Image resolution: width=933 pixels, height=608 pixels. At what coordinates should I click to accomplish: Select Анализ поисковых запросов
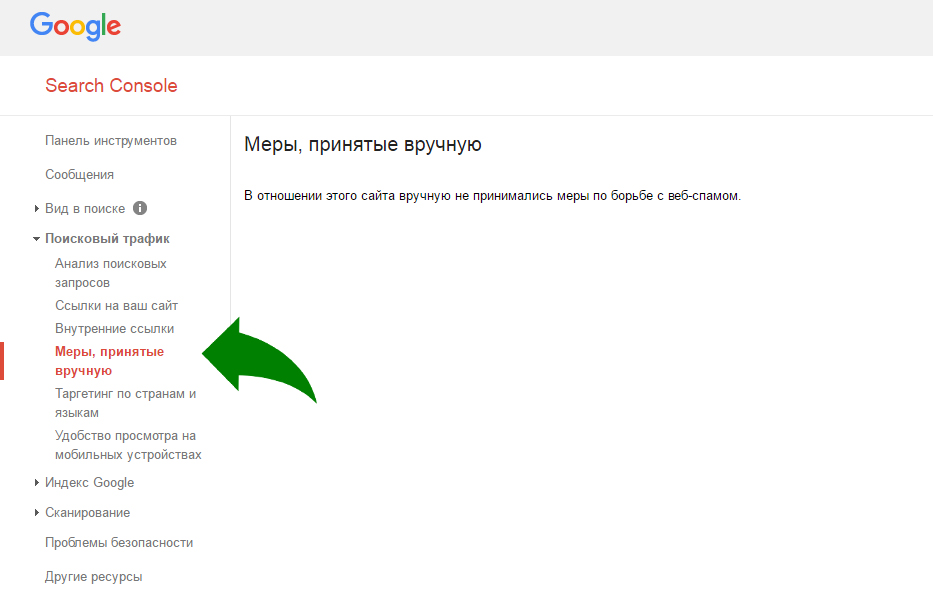110,272
